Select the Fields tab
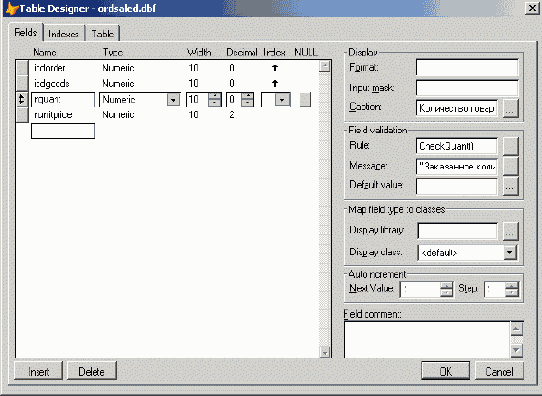This screenshot has height=396, width=542. coord(26,32)
